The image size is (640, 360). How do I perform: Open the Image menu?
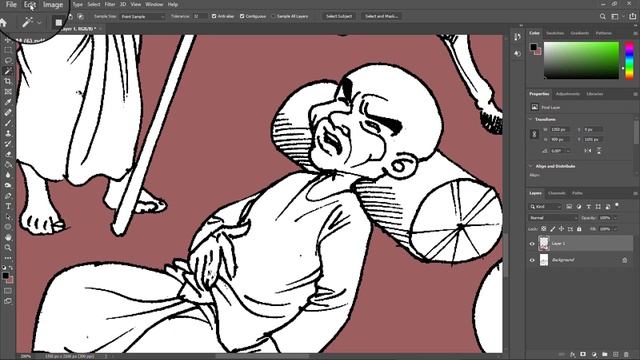(x=53, y=4)
